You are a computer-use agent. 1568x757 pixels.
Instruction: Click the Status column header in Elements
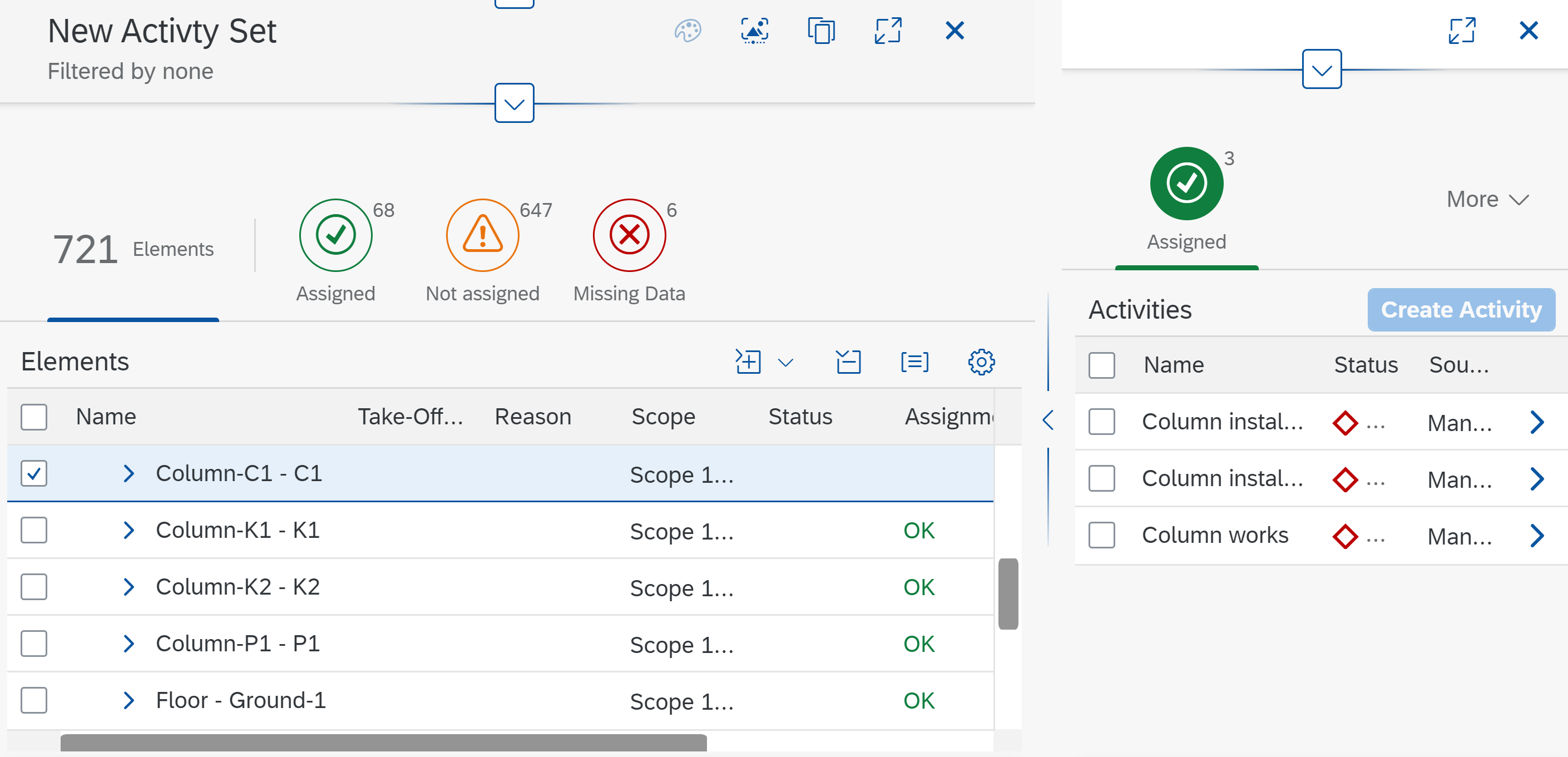[x=800, y=417]
